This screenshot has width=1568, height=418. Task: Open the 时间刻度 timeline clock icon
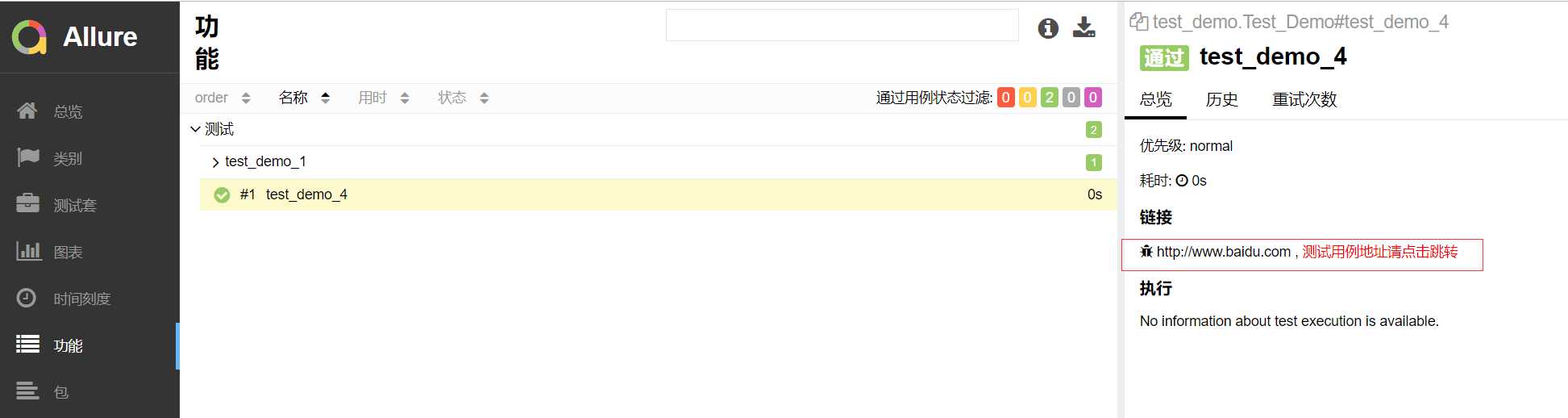[27, 298]
